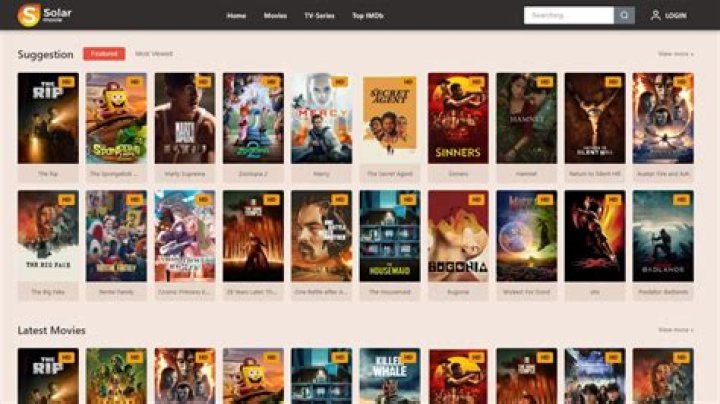
Task: Click the 'xXx' title text
Action: tap(595, 292)
